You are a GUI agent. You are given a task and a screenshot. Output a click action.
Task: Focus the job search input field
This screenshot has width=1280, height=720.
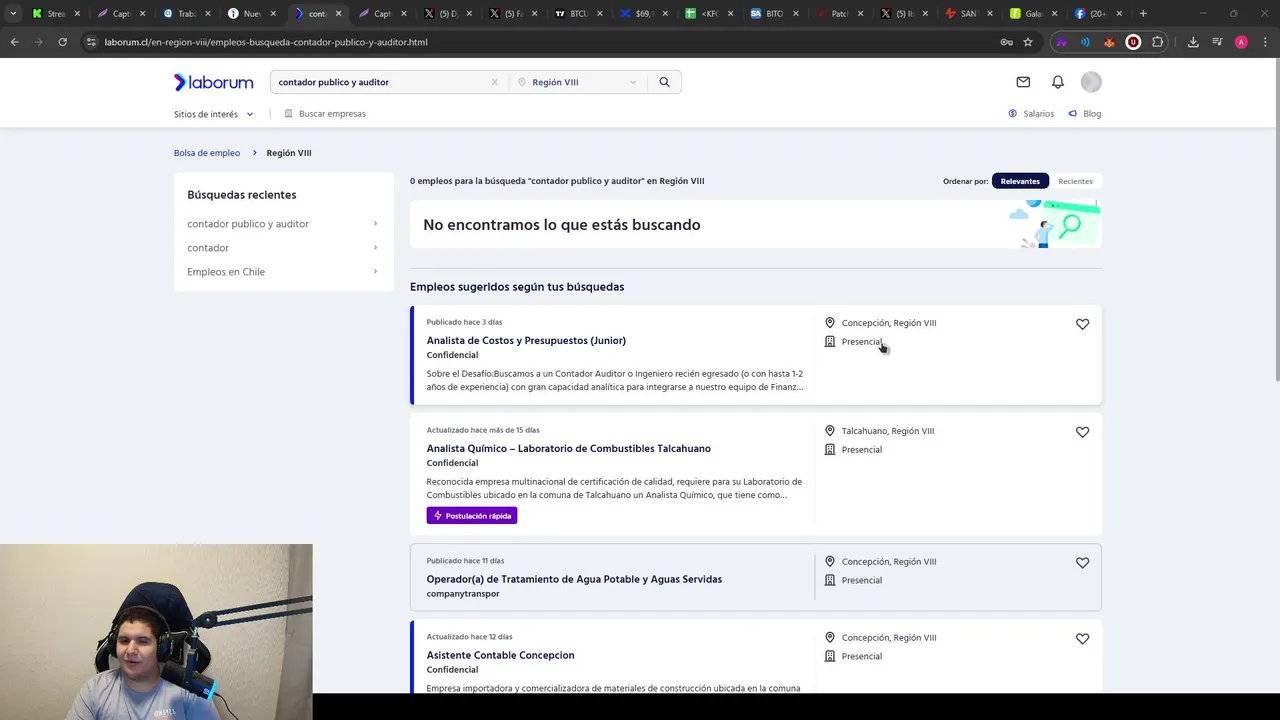pyautogui.click(x=380, y=82)
